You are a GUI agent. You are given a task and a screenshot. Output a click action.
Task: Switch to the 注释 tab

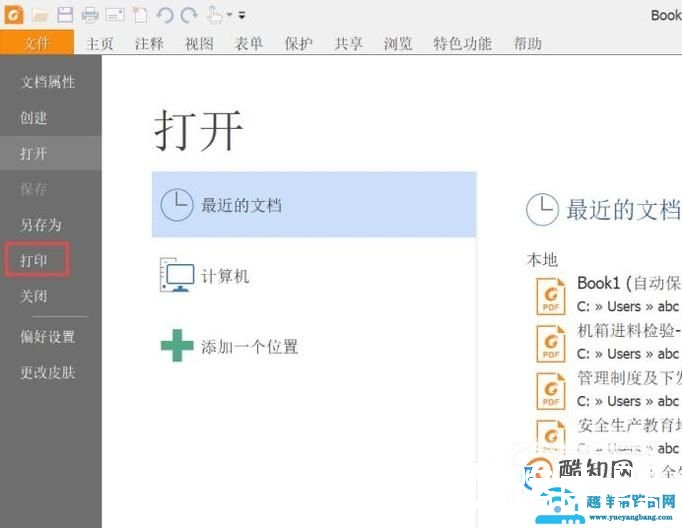pos(149,43)
